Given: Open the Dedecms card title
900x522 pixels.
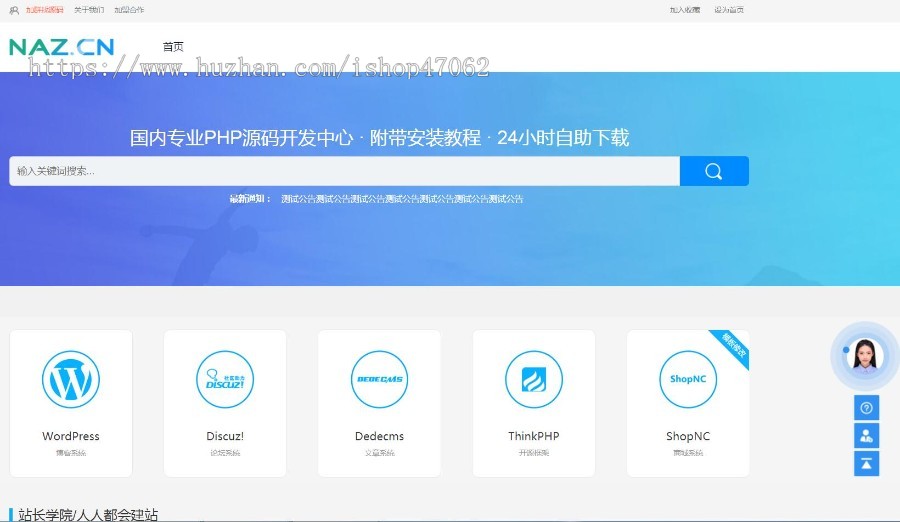Looking at the screenshot, I should (x=379, y=436).
